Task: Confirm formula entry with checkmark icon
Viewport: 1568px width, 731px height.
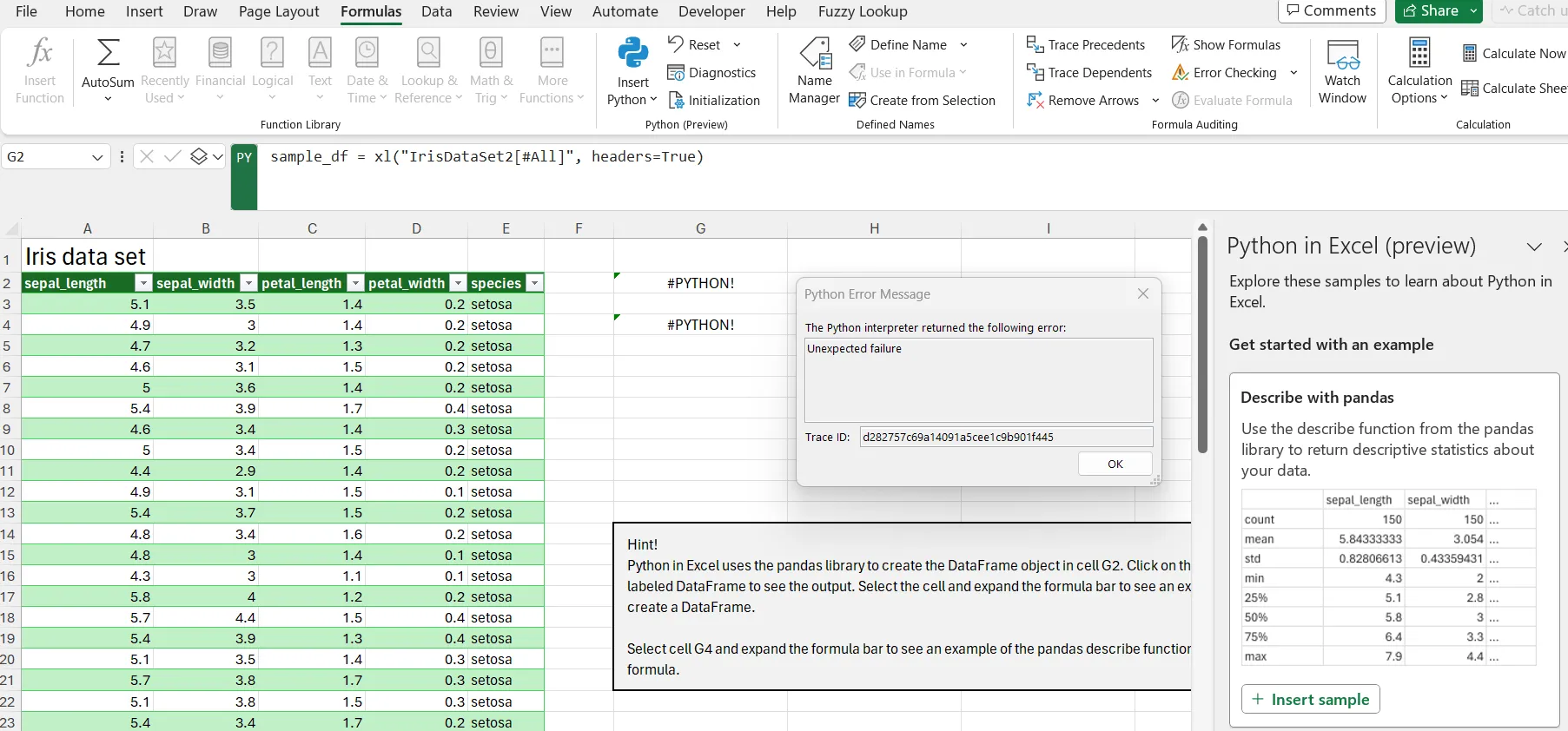Action: click(x=173, y=156)
